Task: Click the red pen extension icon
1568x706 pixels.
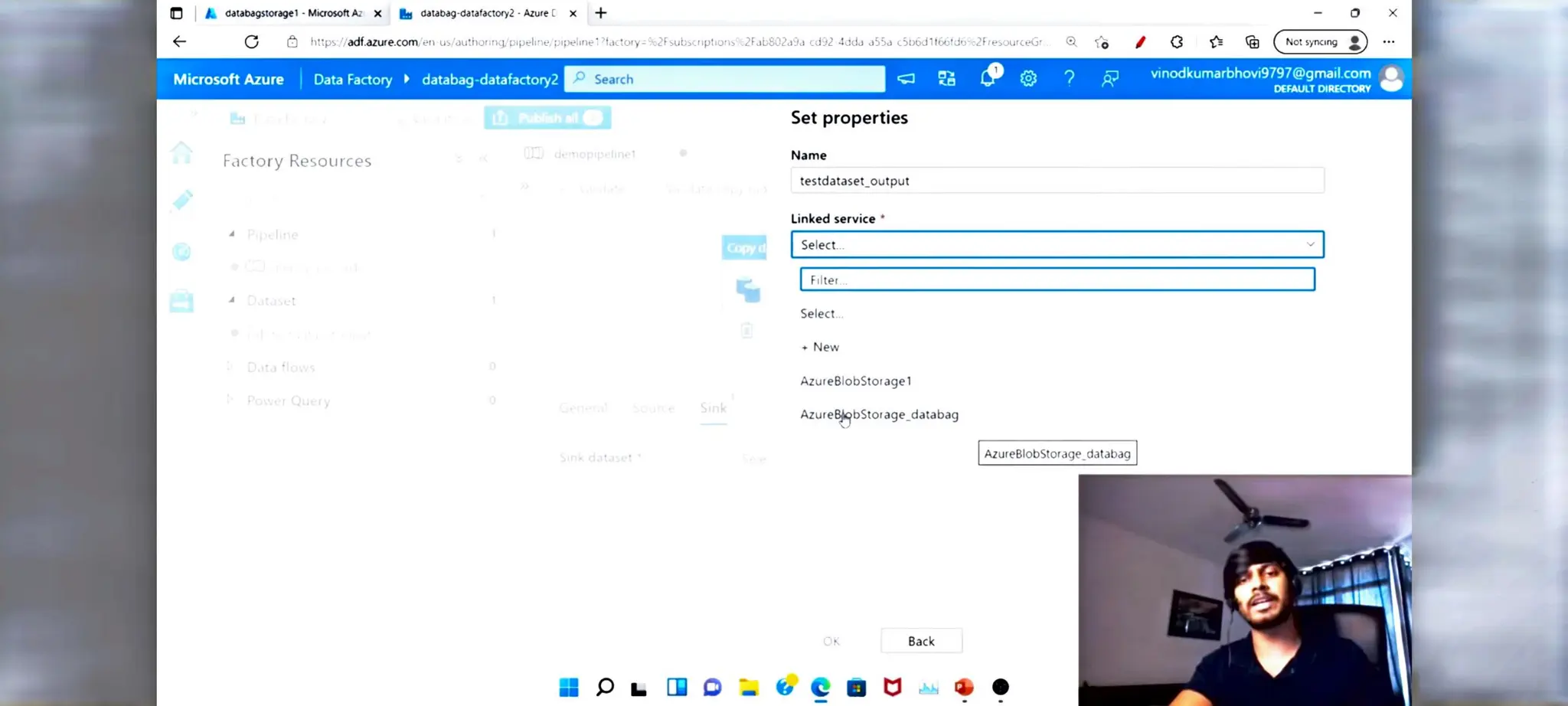Action: [1140, 42]
